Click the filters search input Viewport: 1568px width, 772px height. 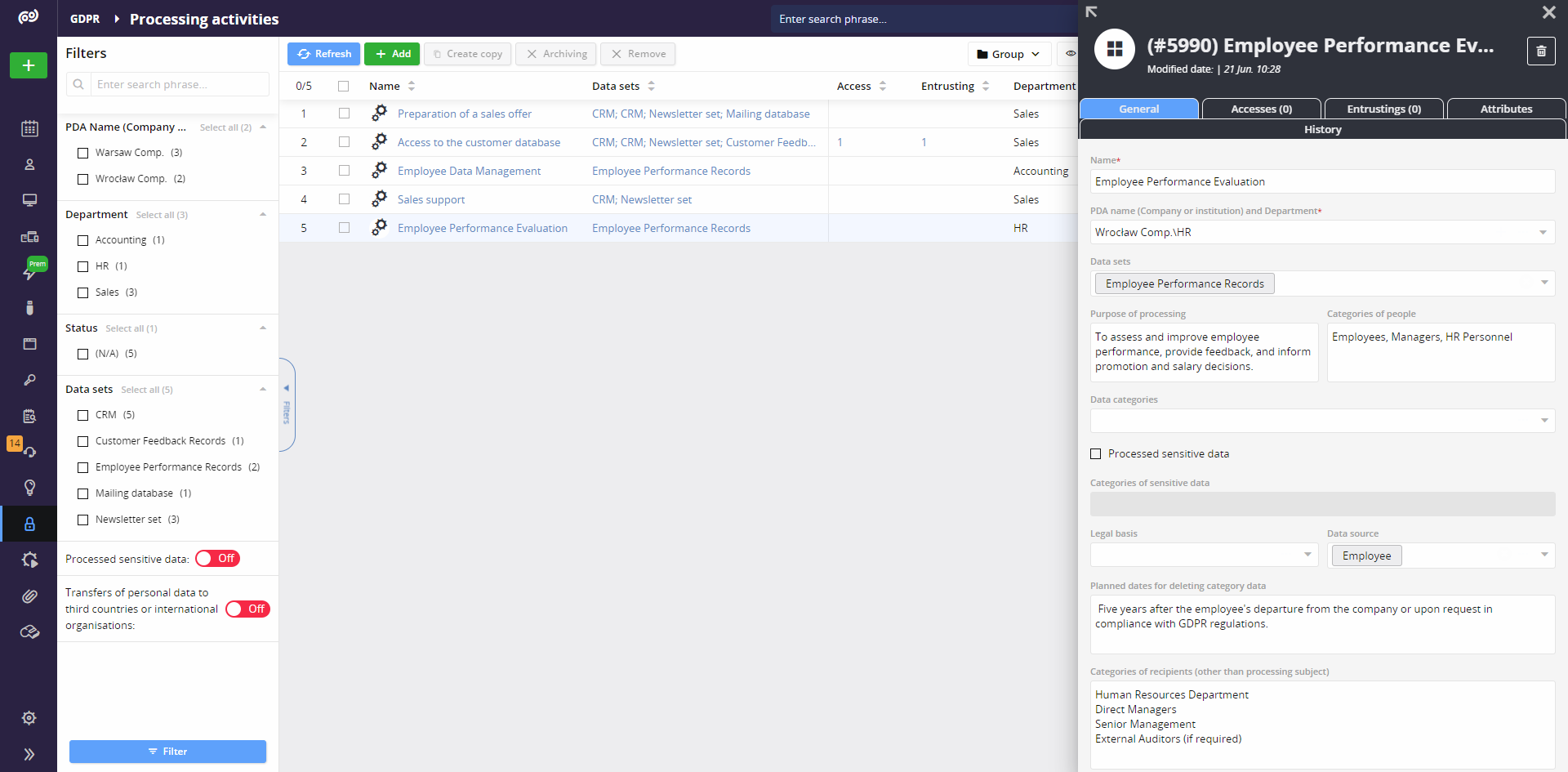click(x=180, y=84)
